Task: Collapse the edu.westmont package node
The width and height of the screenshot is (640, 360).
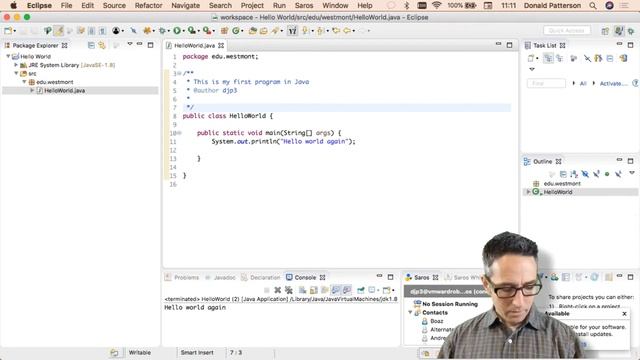Action: tap(24, 82)
